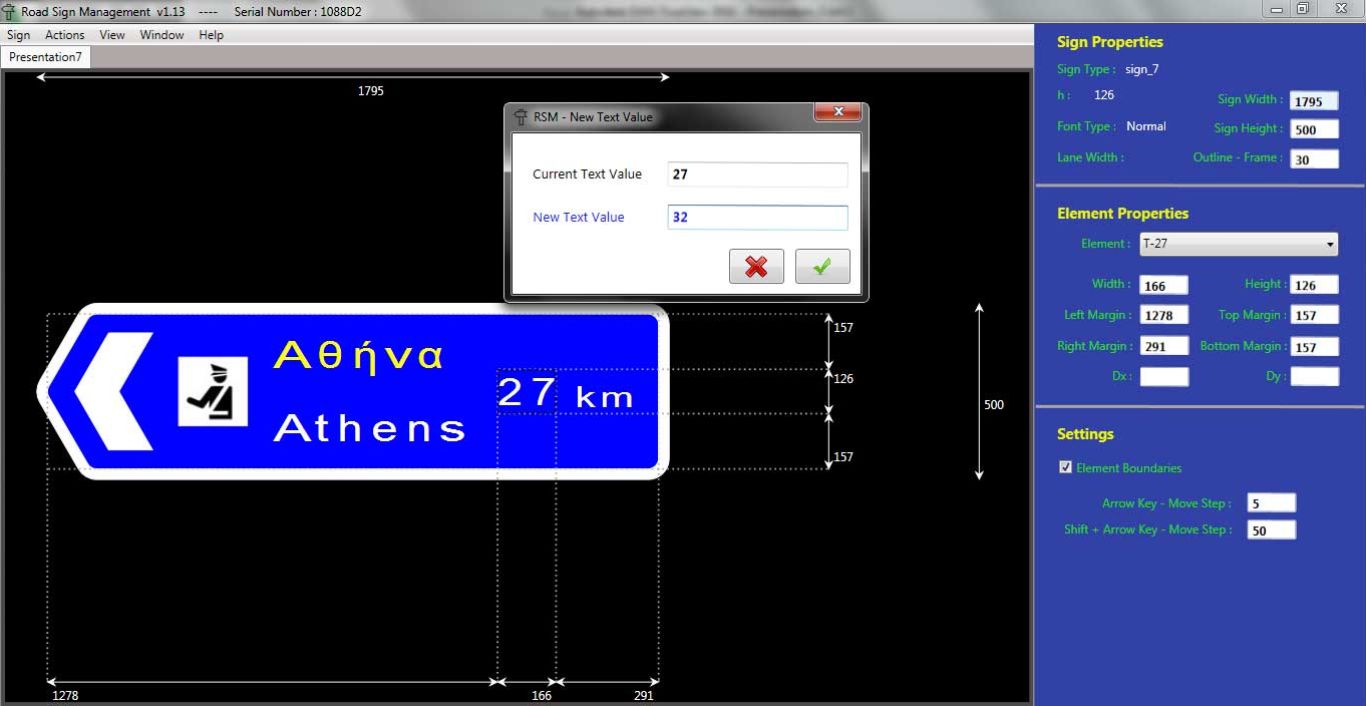Click the app icon in title bar
Viewport: 1366px width, 706px height.
[10, 11]
